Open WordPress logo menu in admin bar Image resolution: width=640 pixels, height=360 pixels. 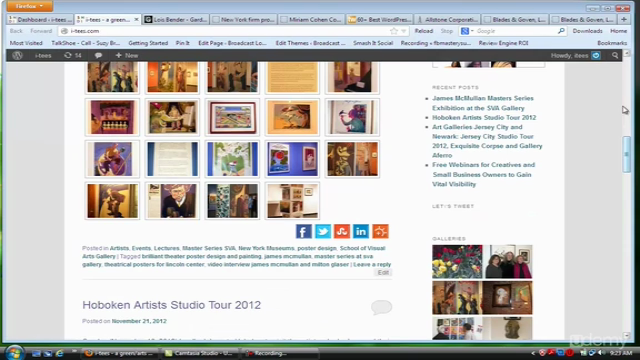point(17,56)
